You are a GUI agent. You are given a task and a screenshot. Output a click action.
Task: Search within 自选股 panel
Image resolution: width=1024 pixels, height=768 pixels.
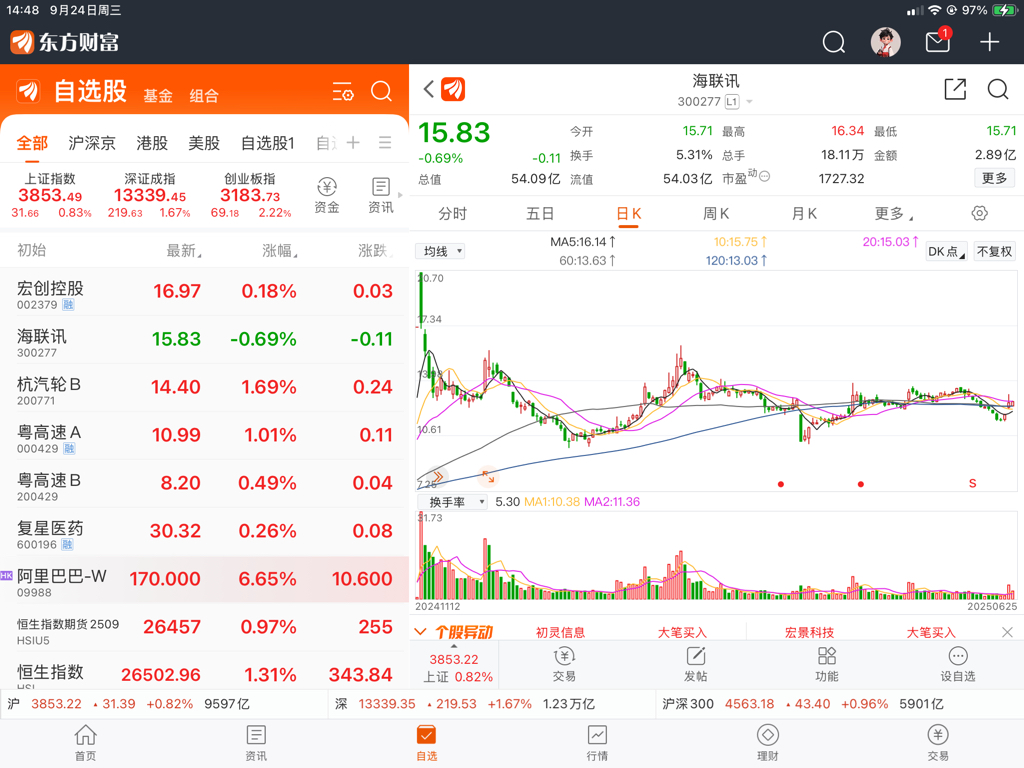[x=381, y=91]
